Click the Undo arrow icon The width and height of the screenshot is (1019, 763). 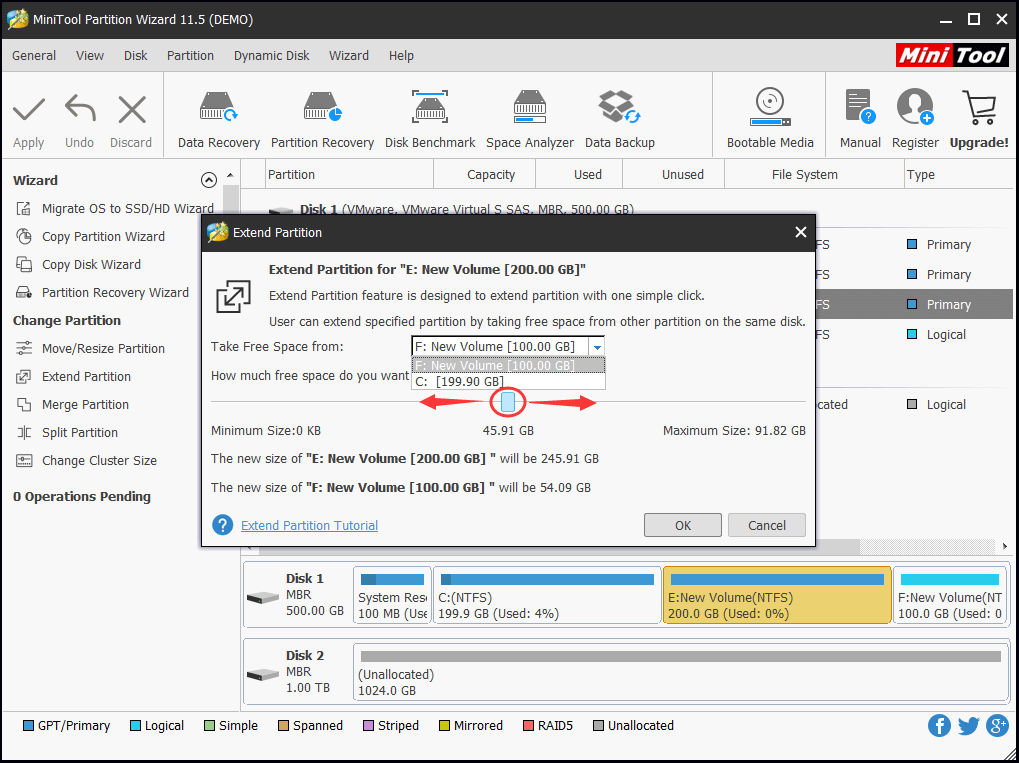click(x=80, y=109)
